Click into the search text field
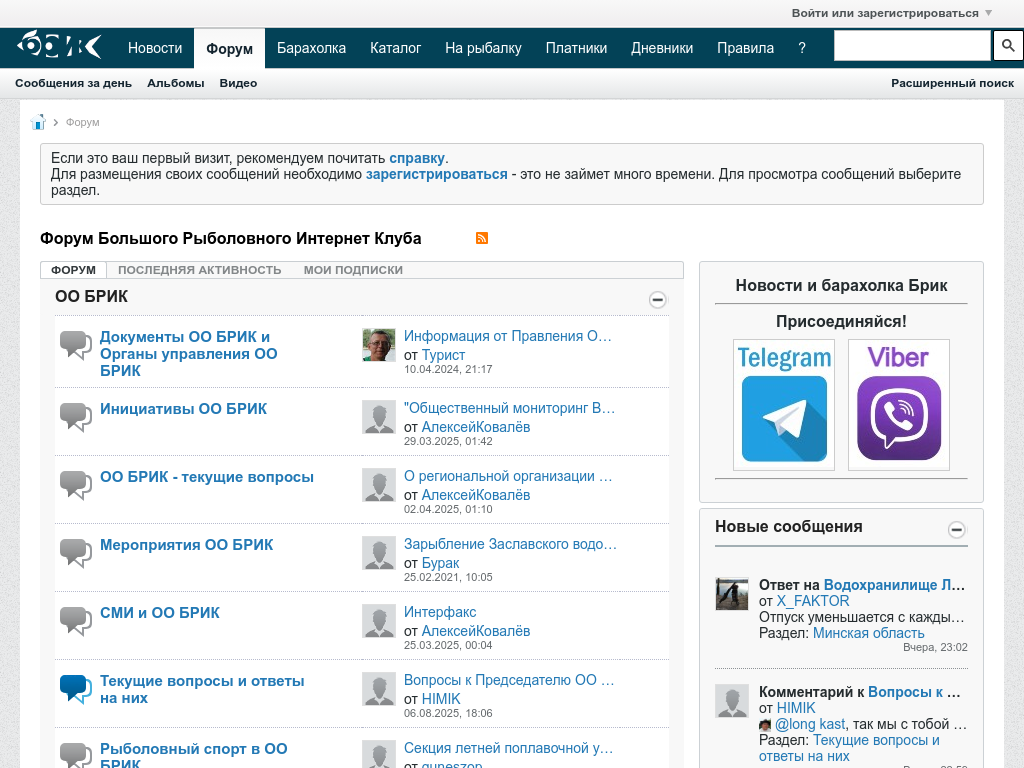This screenshot has width=1024, height=768. [911, 46]
